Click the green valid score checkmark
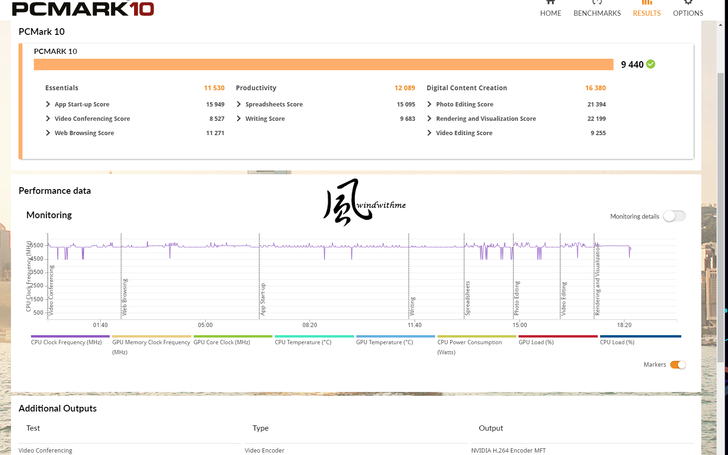 click(x=650, y=64)
